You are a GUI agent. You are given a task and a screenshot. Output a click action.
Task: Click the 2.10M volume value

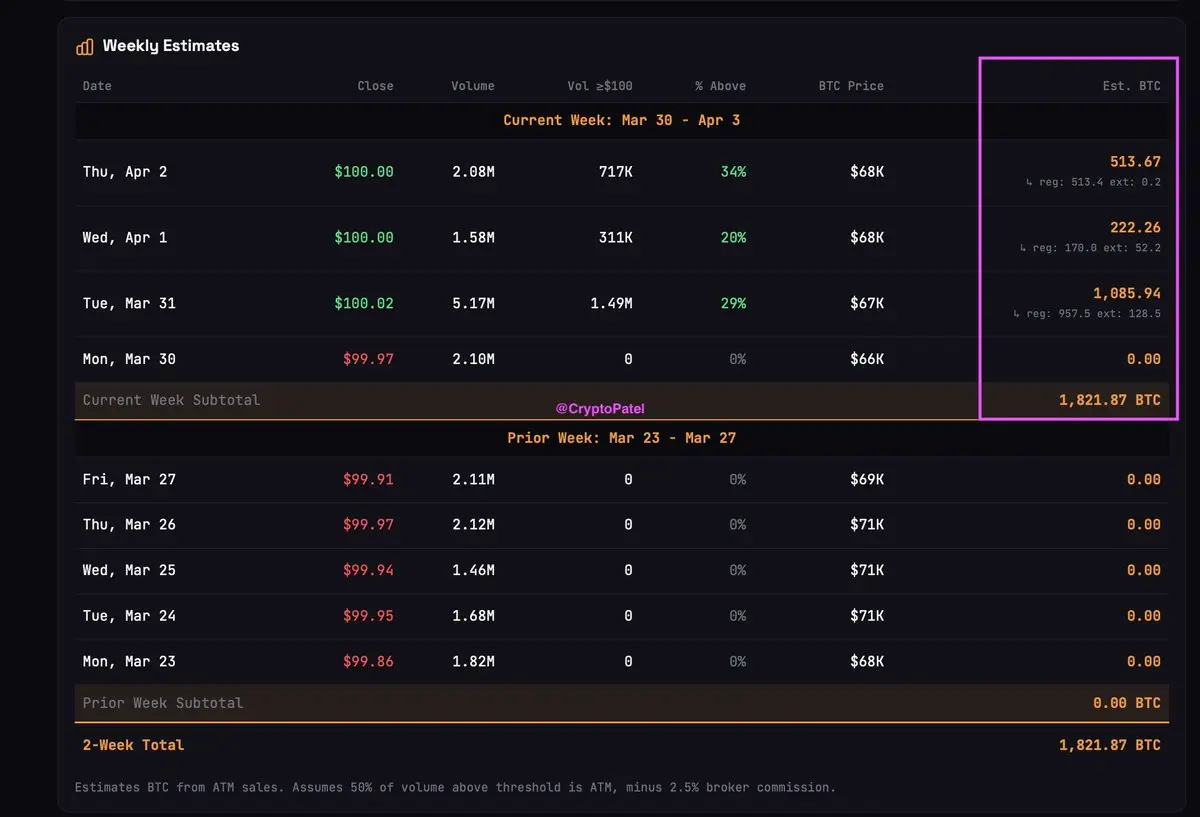[x=472, y=359]
